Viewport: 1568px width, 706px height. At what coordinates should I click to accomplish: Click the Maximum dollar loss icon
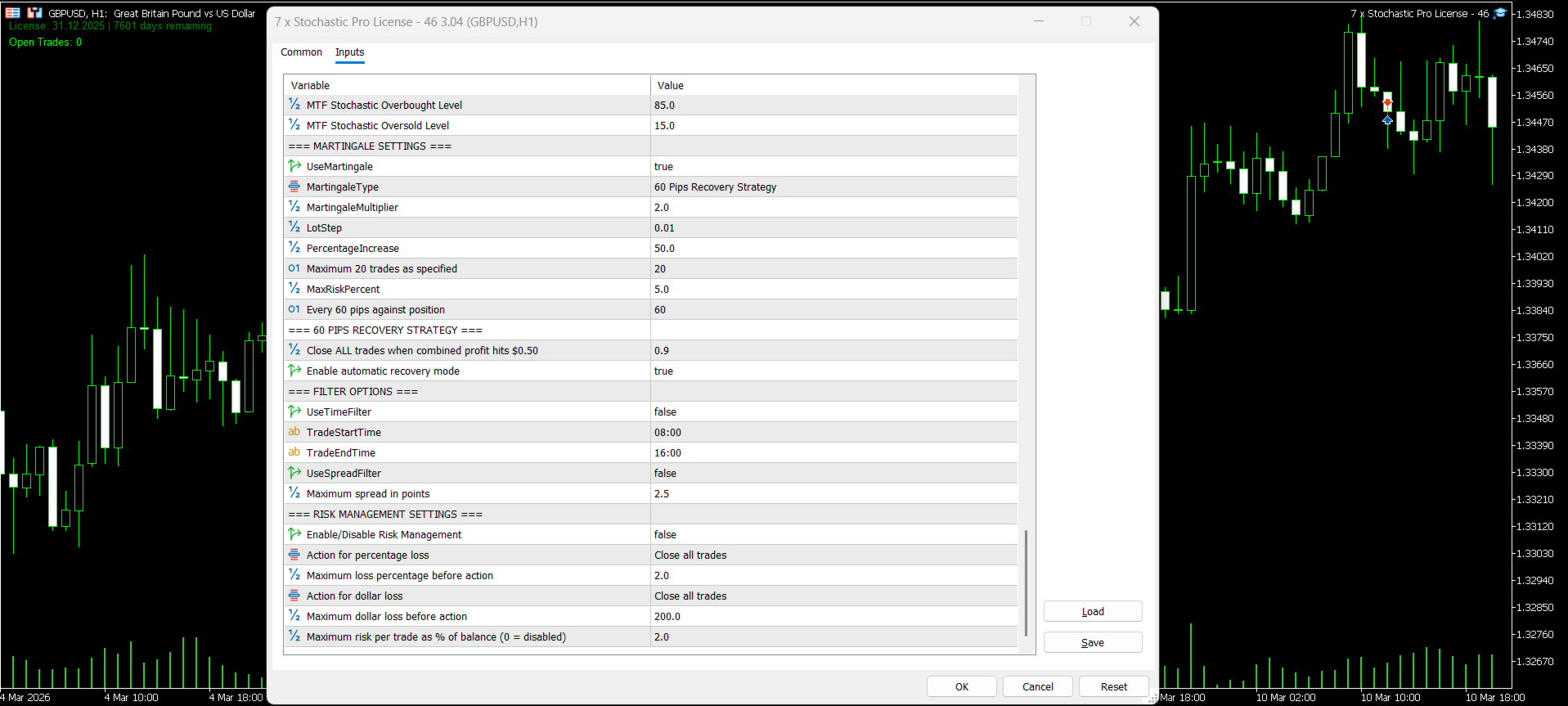pos(294,616)
